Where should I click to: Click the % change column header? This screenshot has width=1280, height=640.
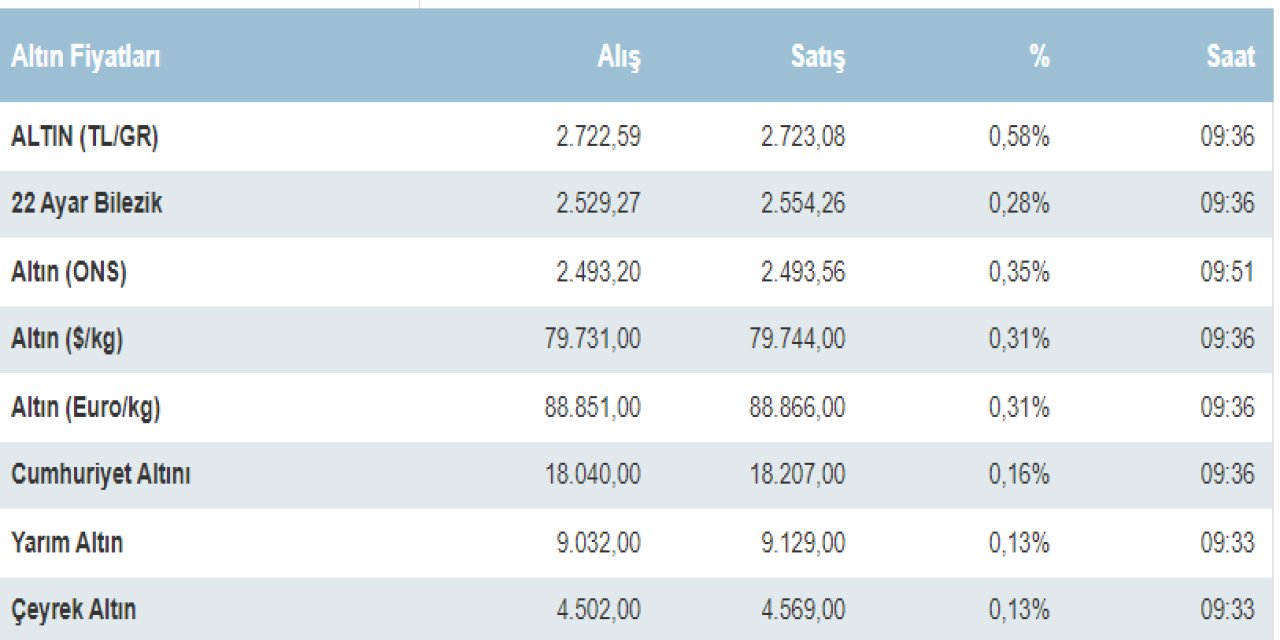pos(1040,57)
